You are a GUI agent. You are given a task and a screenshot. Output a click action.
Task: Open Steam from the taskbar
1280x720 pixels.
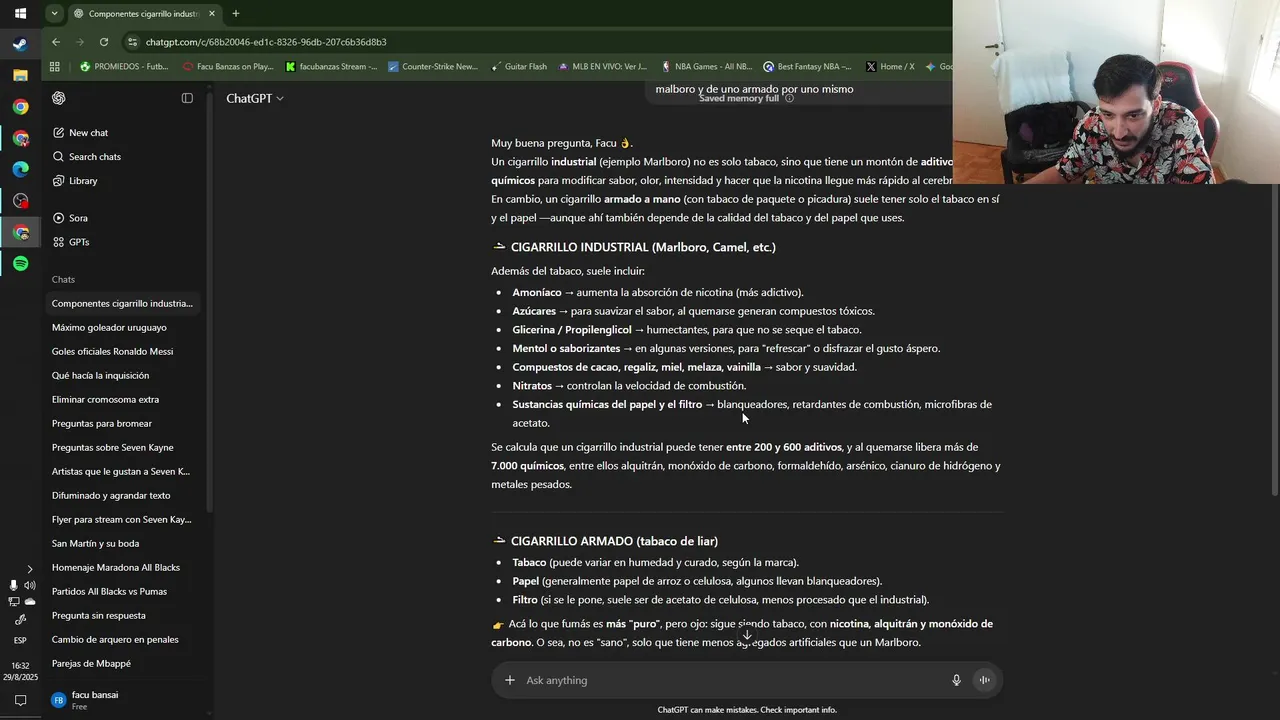tap(20, 44)
